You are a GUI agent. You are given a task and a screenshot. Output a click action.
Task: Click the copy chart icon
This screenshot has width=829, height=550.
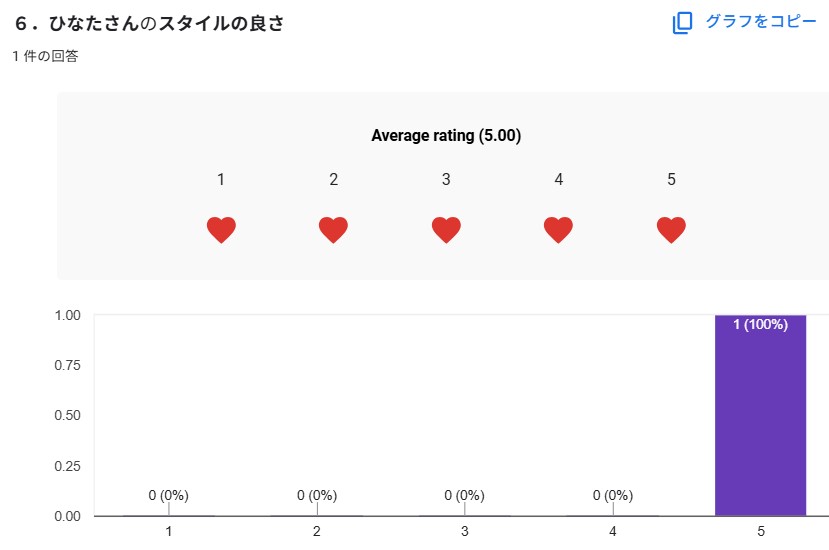point(682,23)
